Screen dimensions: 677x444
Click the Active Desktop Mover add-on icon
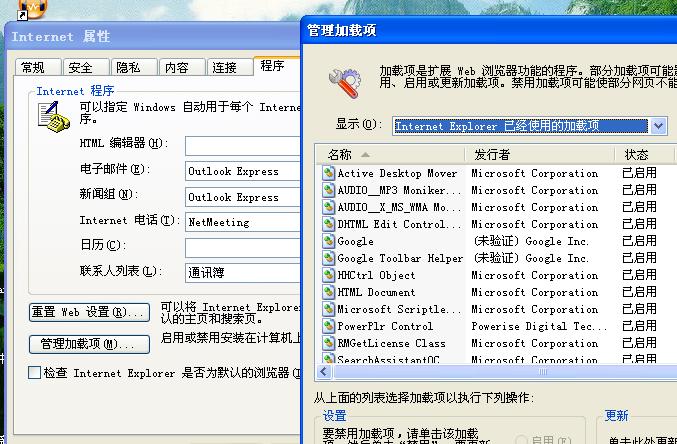[328, 173]
